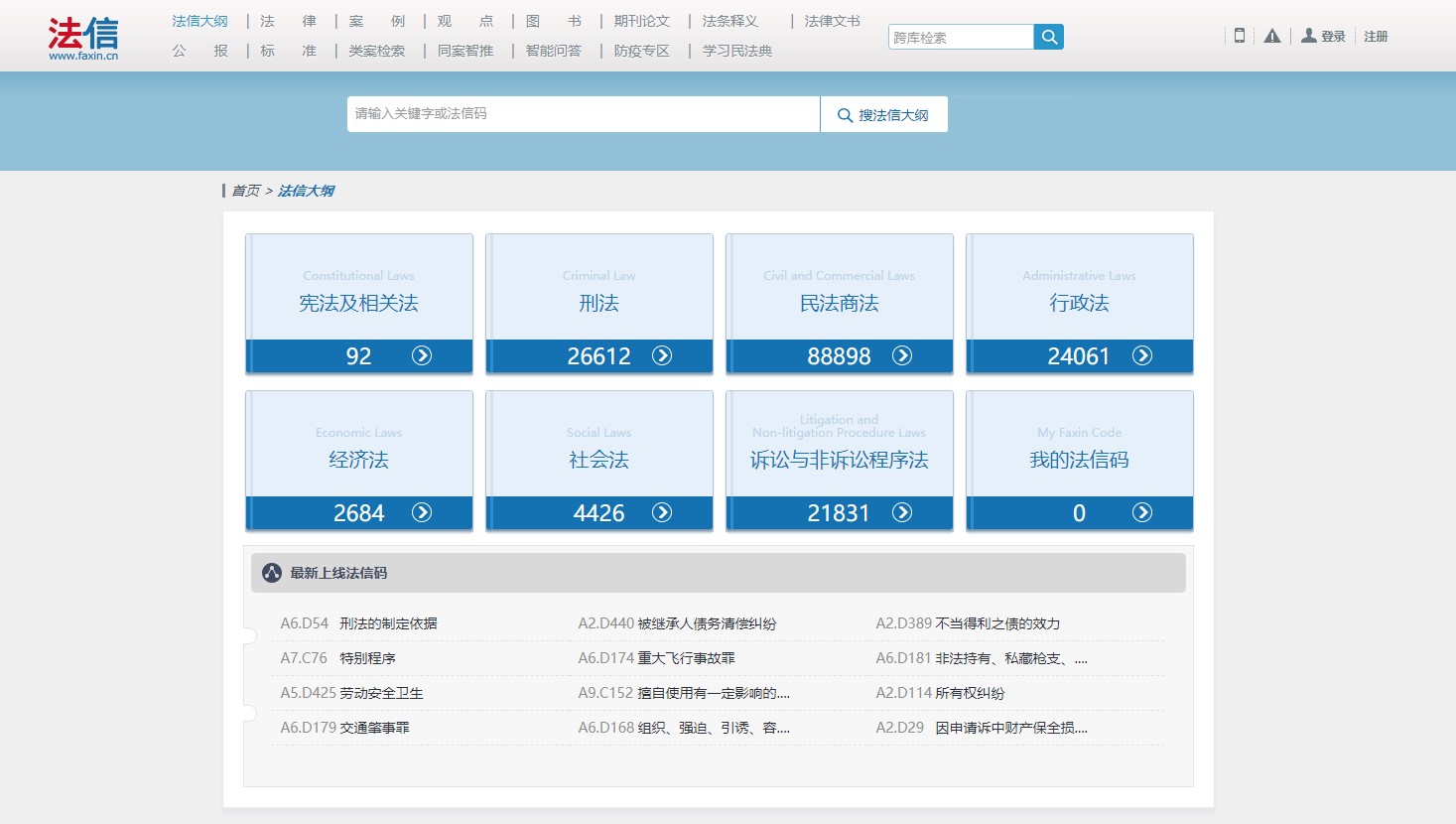Open the 案例 menu item

coord(377,21)
